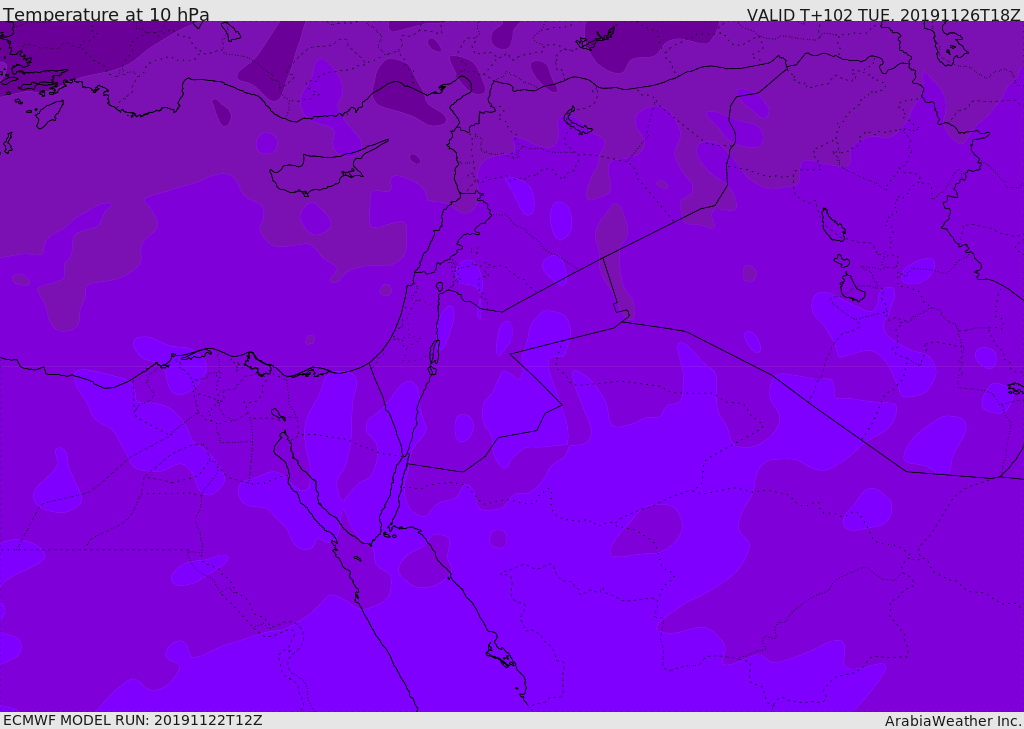The image size is (1024, 729).
Task: Click the 'ECMWF MODEL RUN: 20191122T12Z' label
Action: 133,720
